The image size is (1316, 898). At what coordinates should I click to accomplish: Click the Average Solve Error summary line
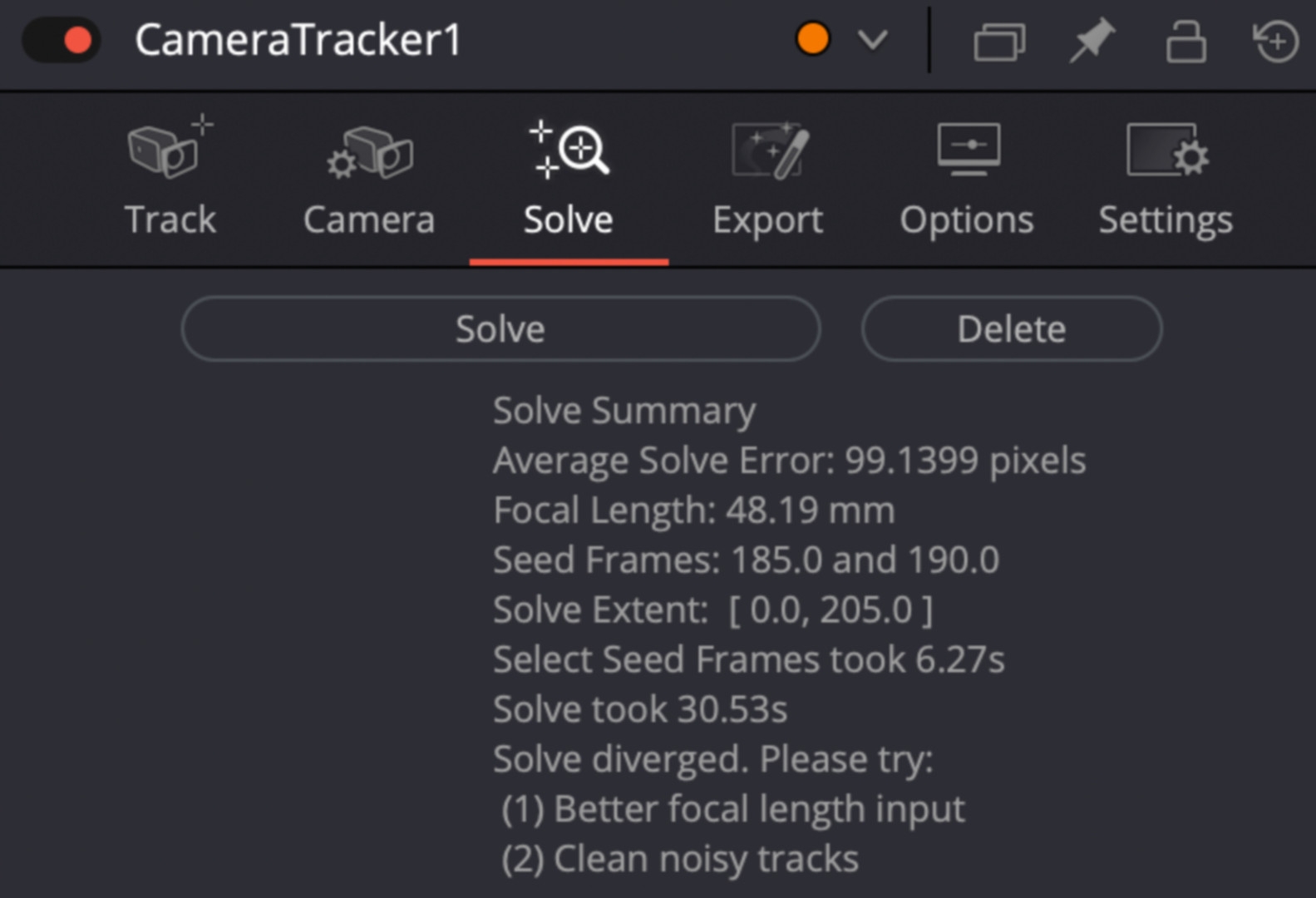tap(788, 460)
